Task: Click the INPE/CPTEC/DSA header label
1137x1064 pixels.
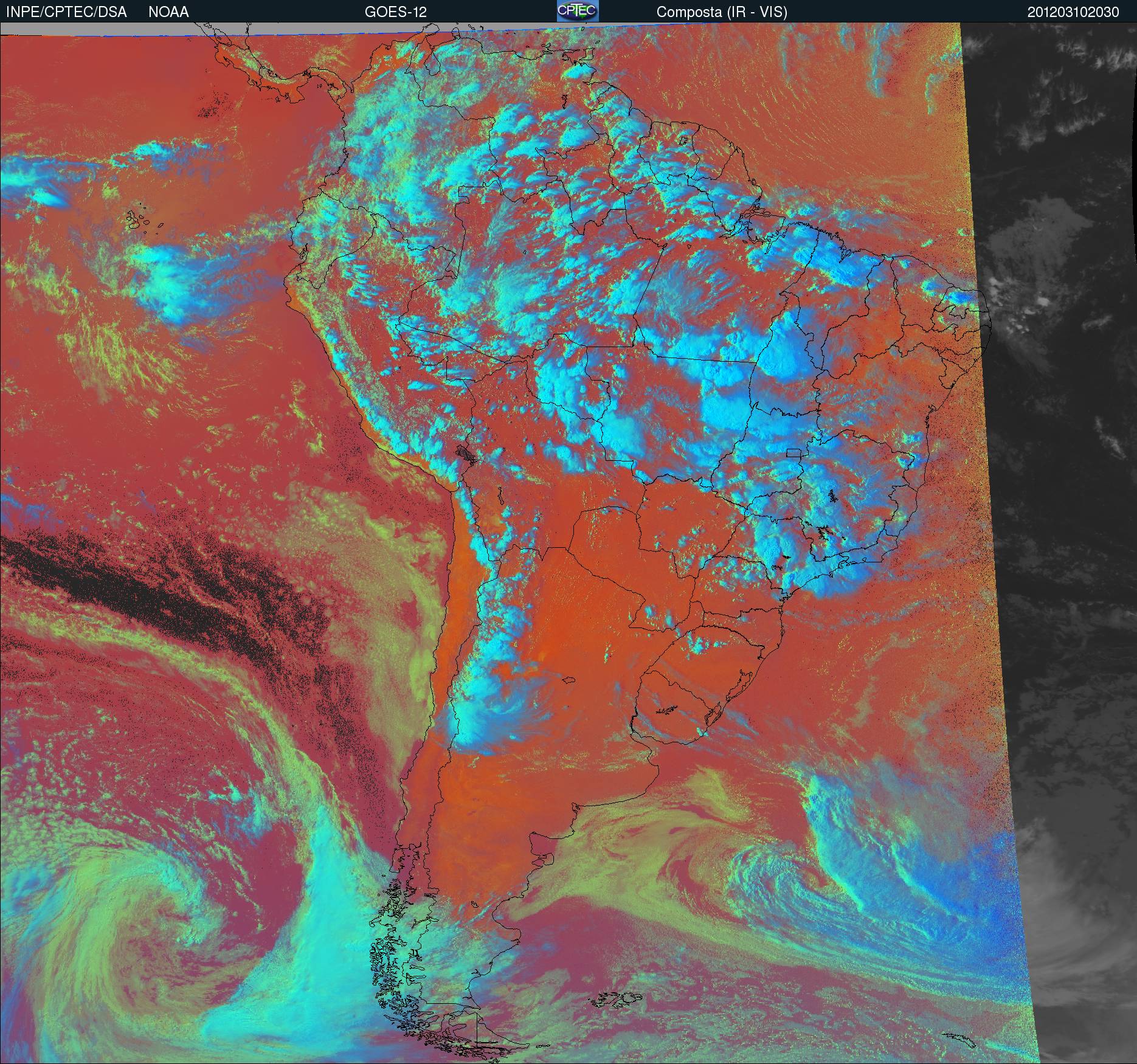Action: (66, 12)
